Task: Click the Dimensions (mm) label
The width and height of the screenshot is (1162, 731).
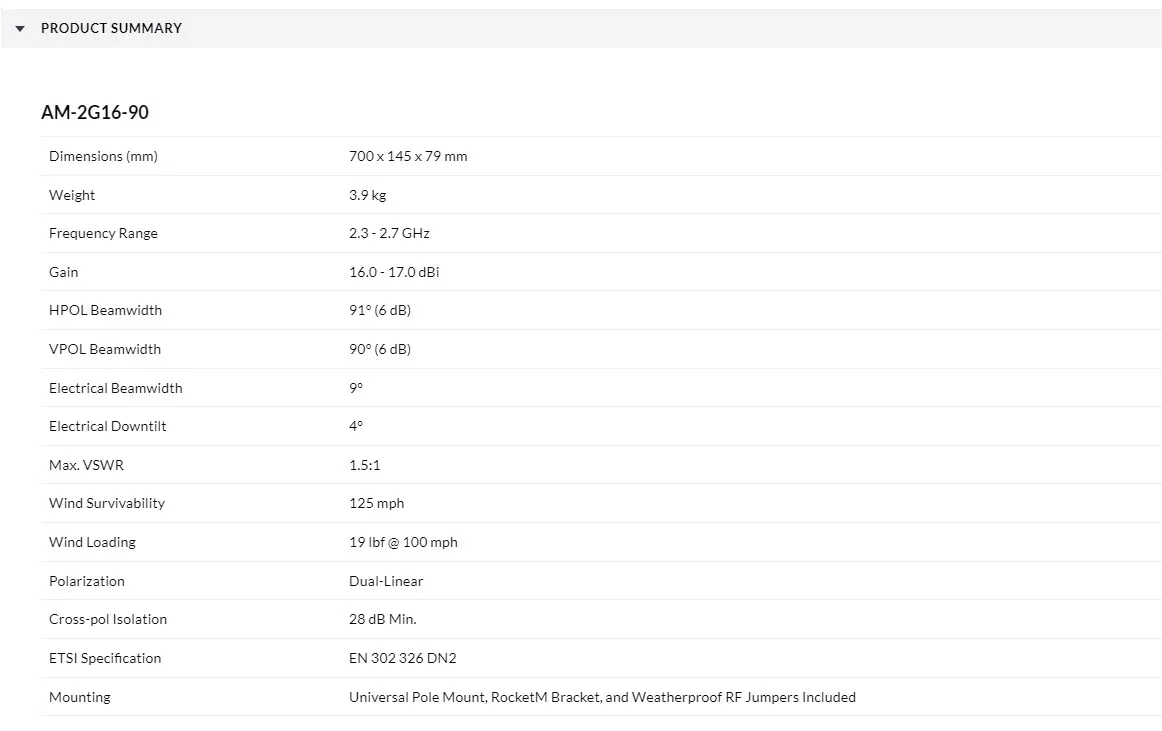Action: click(103, 156)
